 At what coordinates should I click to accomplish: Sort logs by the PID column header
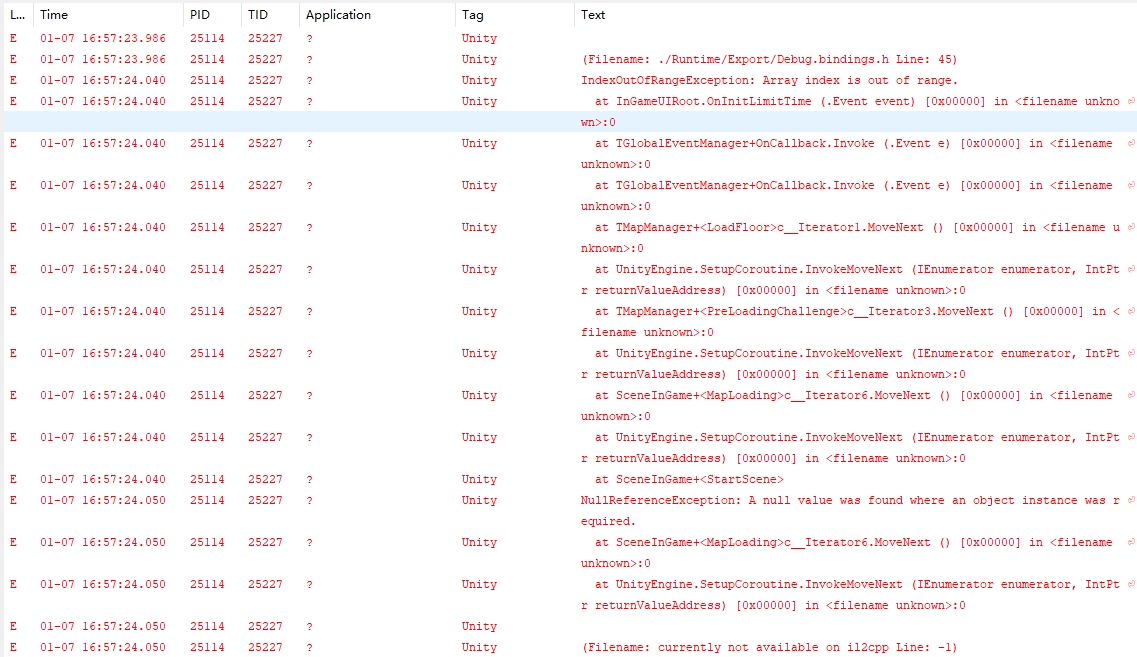(x=200, y=15)
